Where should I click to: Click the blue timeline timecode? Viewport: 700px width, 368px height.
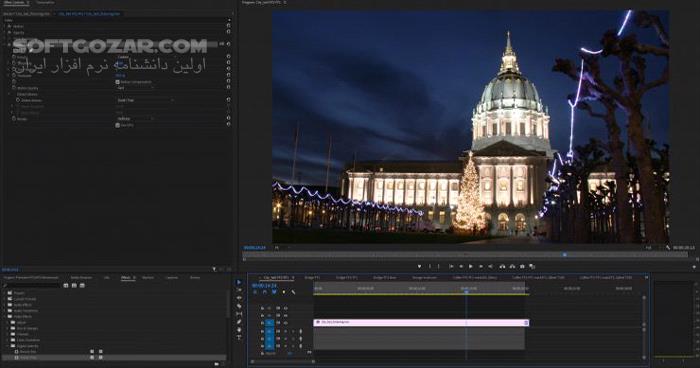click(x=264, y=285)
